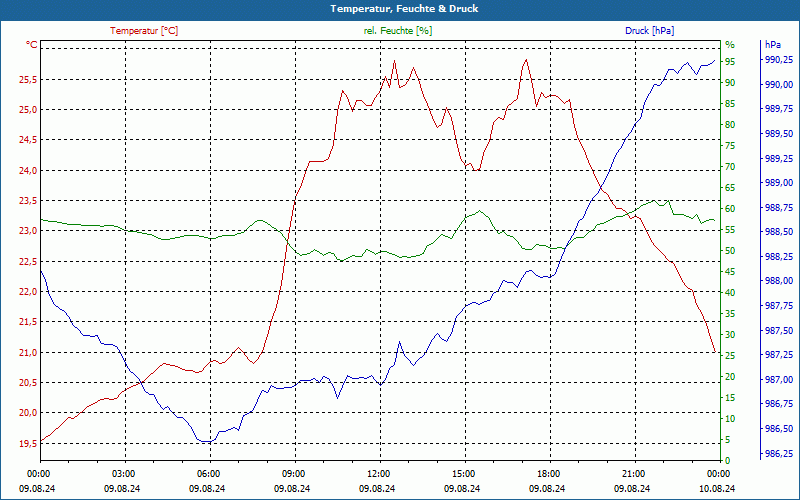The width and height of the screenshot is (800, 500).
Task: Click the 21,5 temperature axis value
Action: tap(29, 322)
